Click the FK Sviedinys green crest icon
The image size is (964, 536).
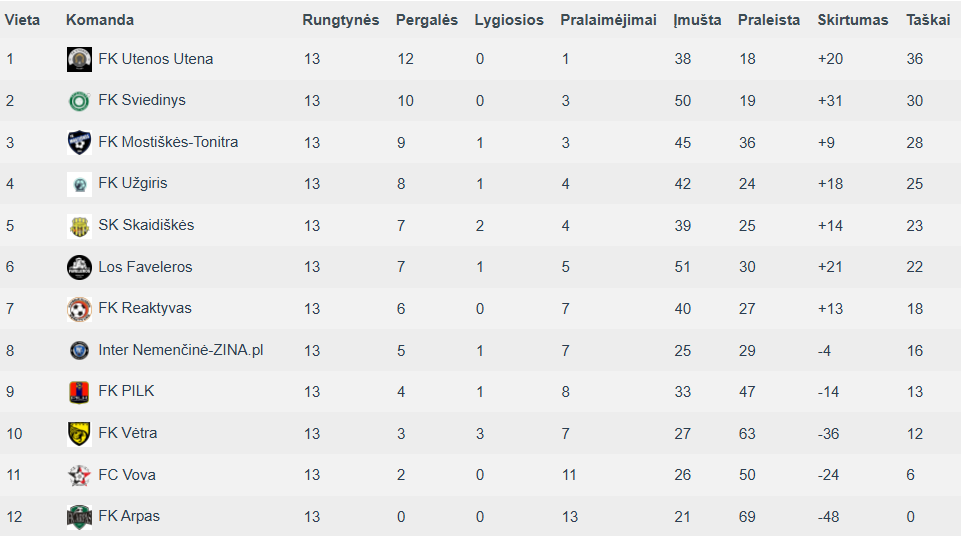(79, 101)
